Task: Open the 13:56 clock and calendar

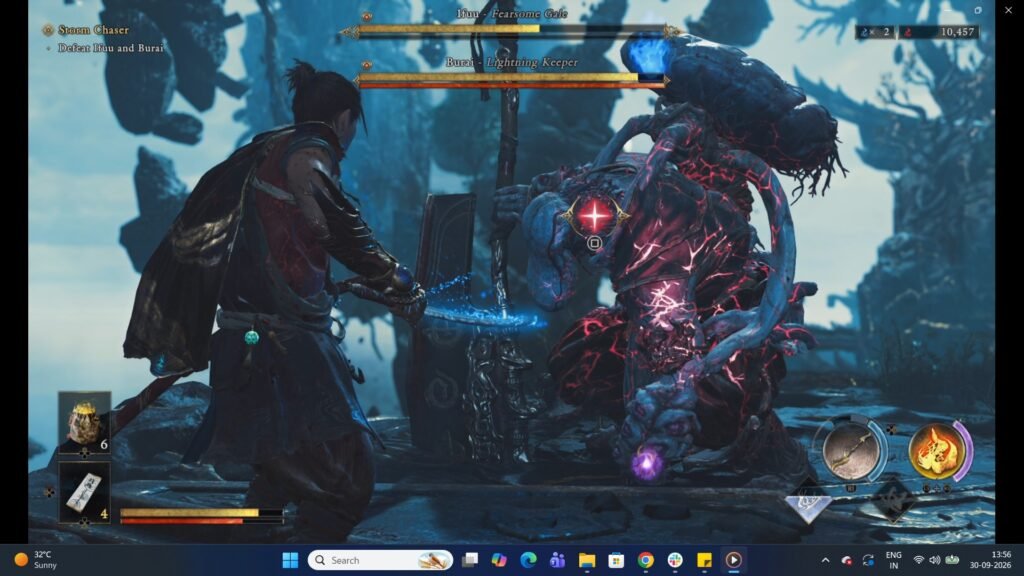Action: click(x=990, y=560)
